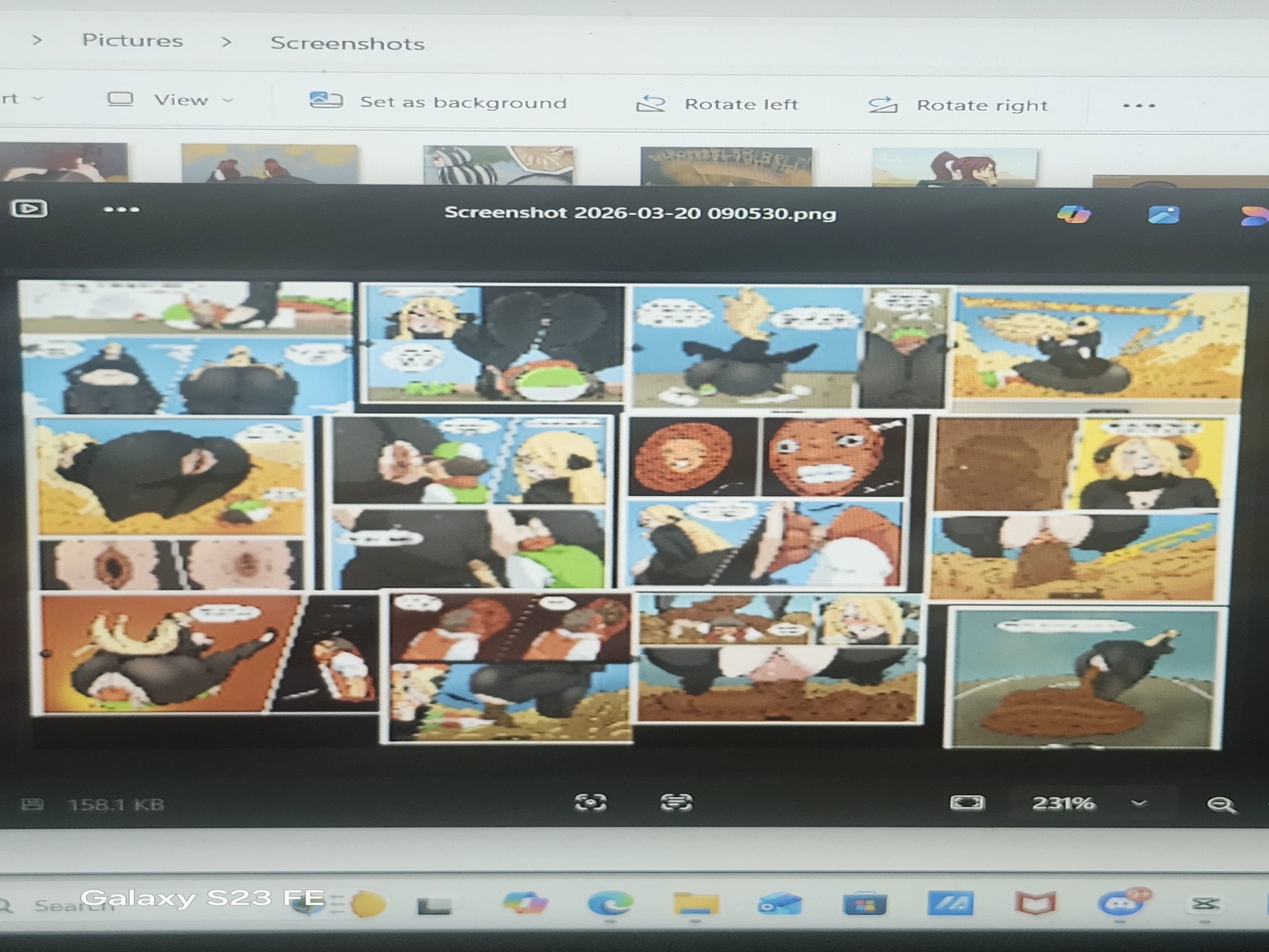Open the Photos viewer three-dot menu
Viewport: 1269px width, 952px height.
(121, 209)
